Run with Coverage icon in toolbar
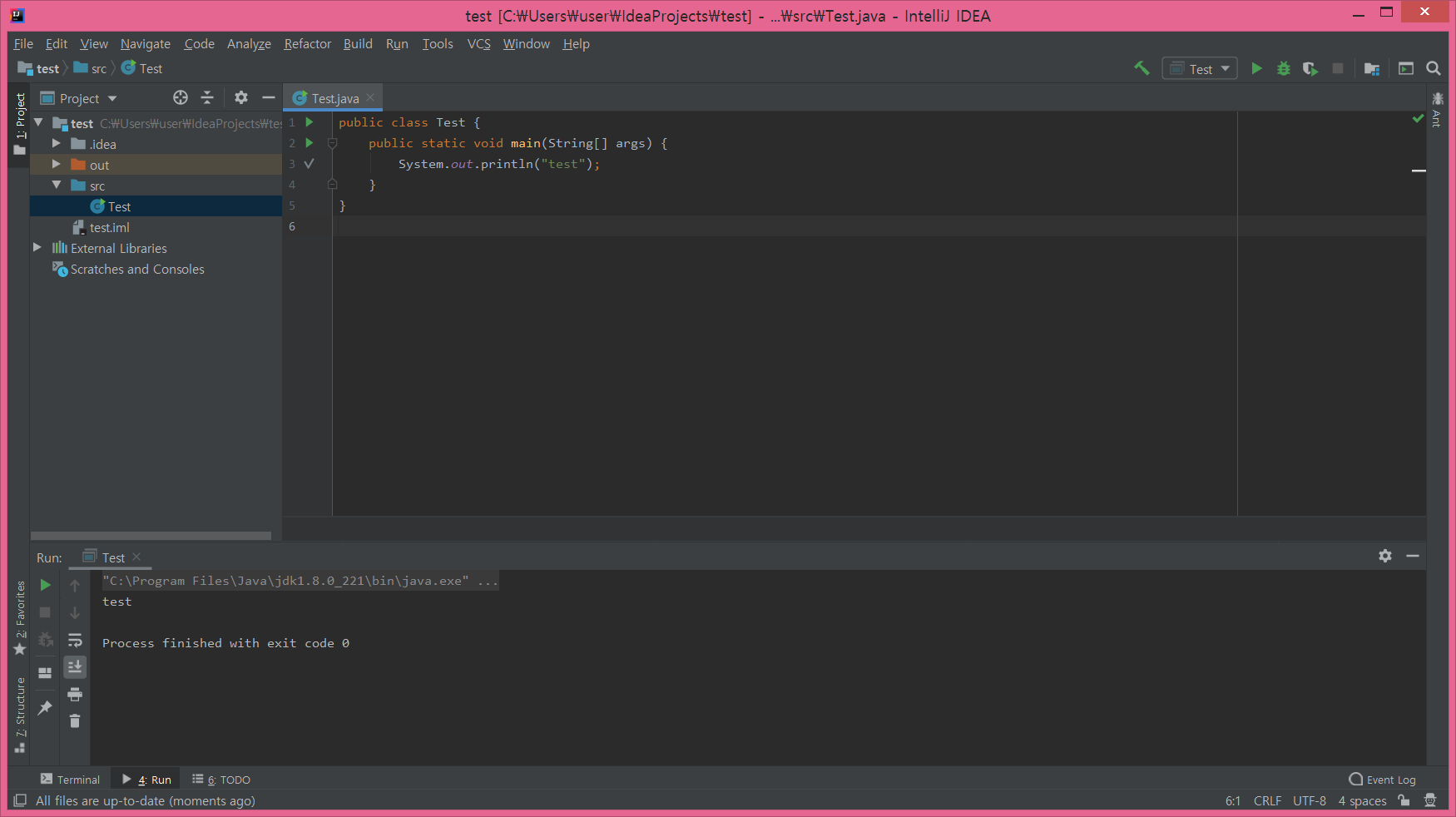The image size is (1456, 817). tap(1310, 68)
